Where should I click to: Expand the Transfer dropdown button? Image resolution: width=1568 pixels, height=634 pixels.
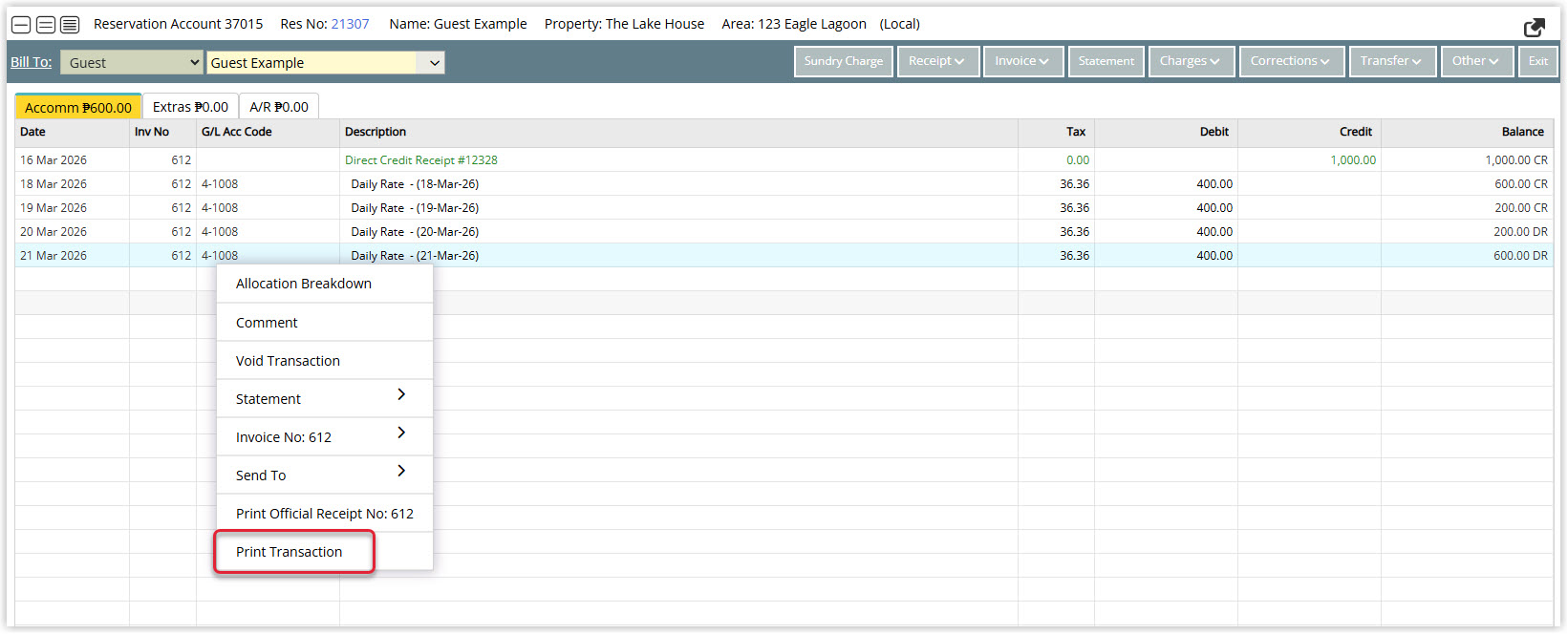point(1391,61)
